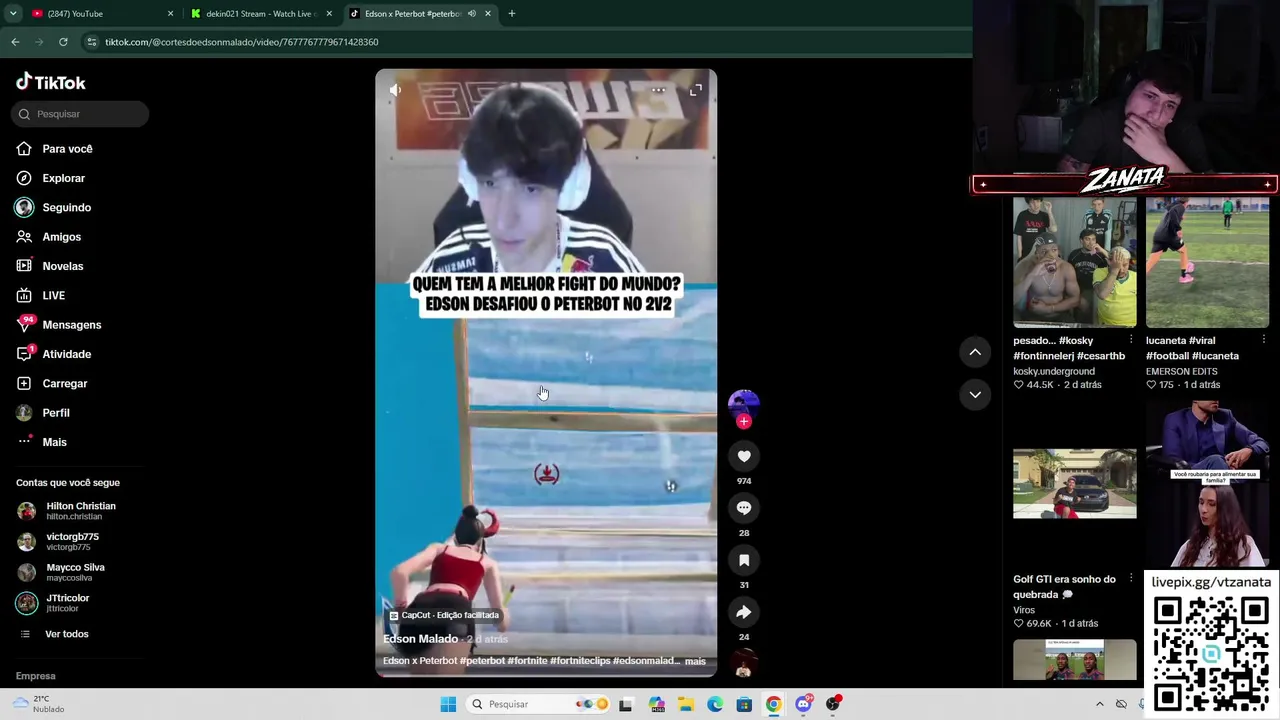Click the TikTok Pesquisar search field
The image size is (1280, 720).
(80, 114)
